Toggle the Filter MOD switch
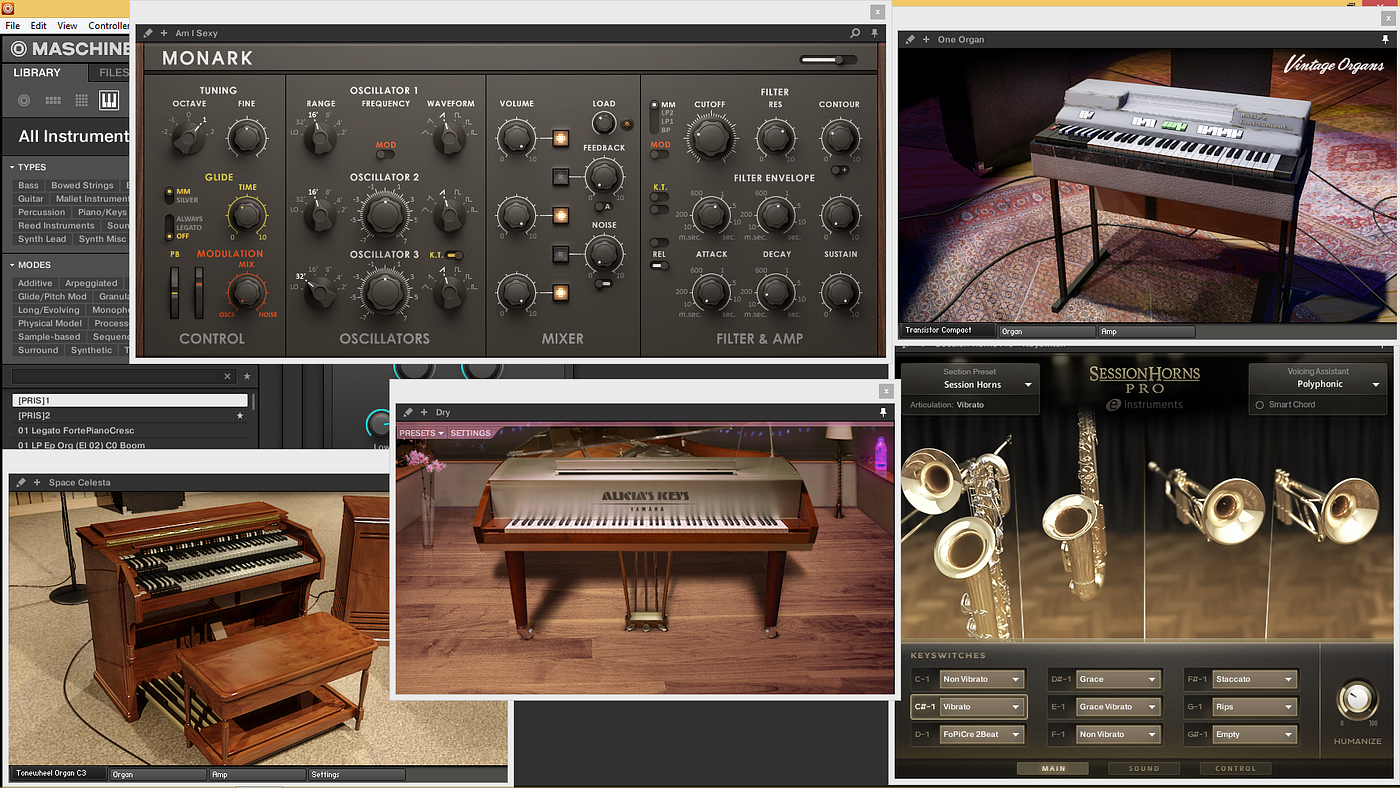The width and height of the screenshot is (1400, 788). click(660, 155)
